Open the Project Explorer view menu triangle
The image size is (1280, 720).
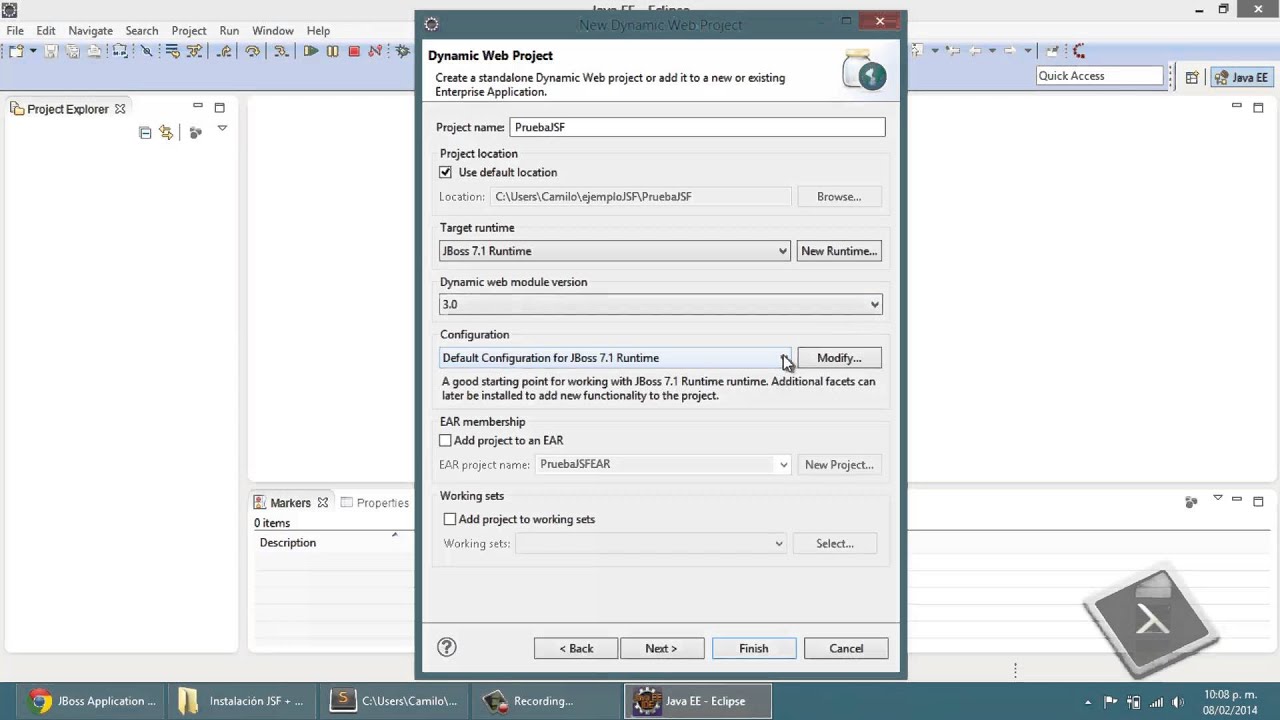click(x=222, y=129)
